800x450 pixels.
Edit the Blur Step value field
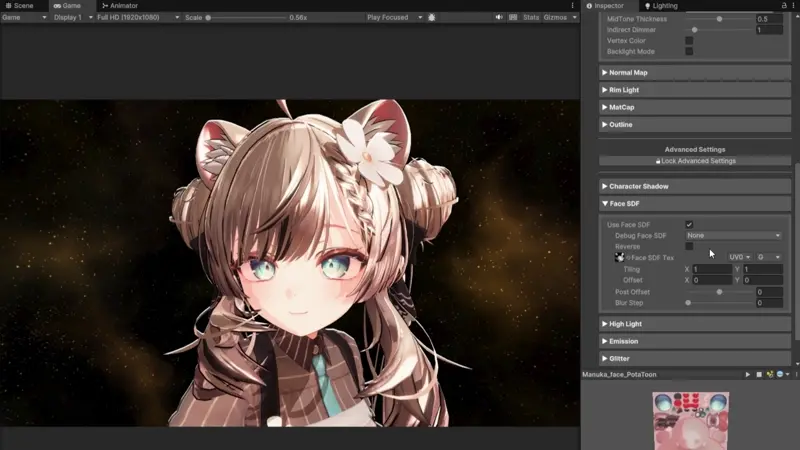pos(769,303)
